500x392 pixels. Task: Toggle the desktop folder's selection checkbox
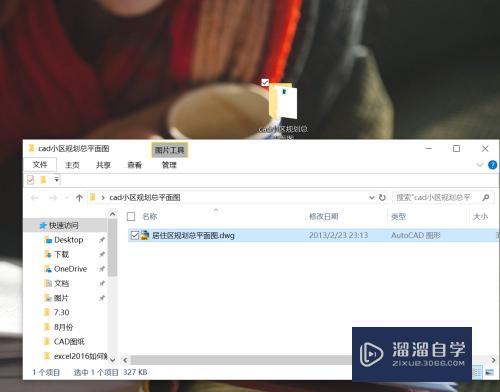(x=265, y=82)
